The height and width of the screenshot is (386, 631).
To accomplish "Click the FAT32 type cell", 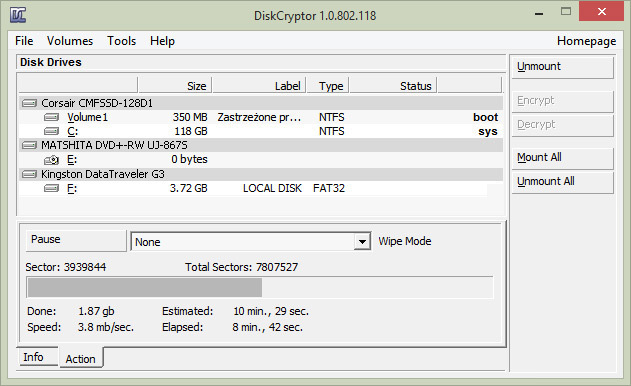I will pos(329,188).
